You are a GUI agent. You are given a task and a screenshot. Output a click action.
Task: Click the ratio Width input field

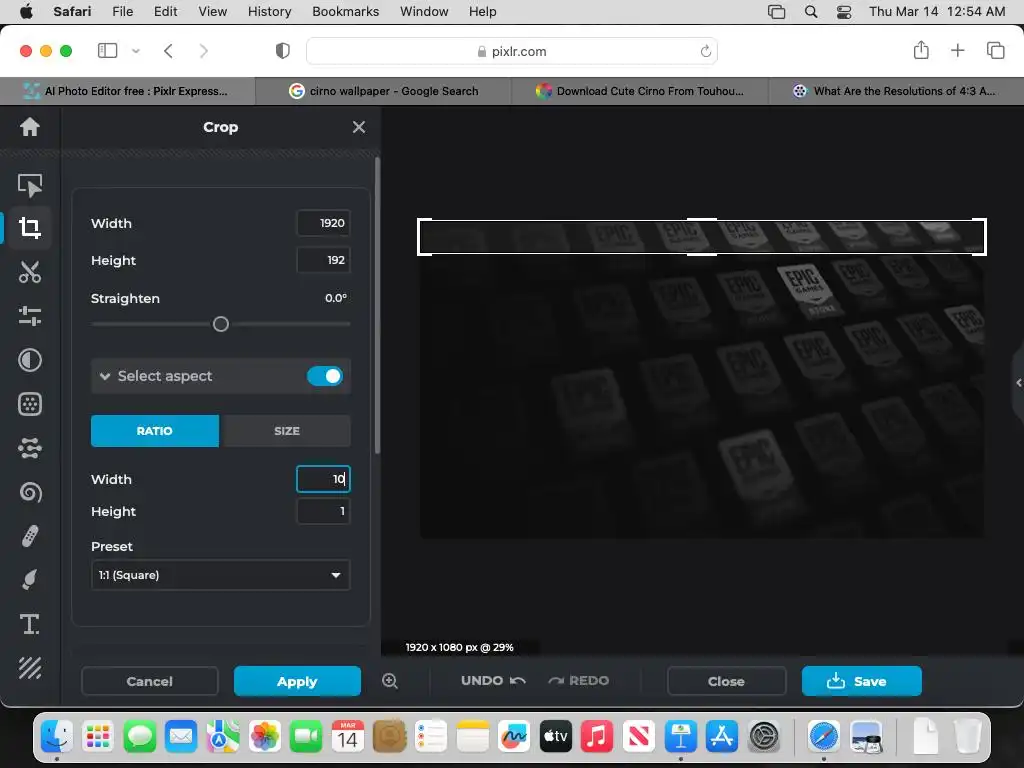(323, 479)
